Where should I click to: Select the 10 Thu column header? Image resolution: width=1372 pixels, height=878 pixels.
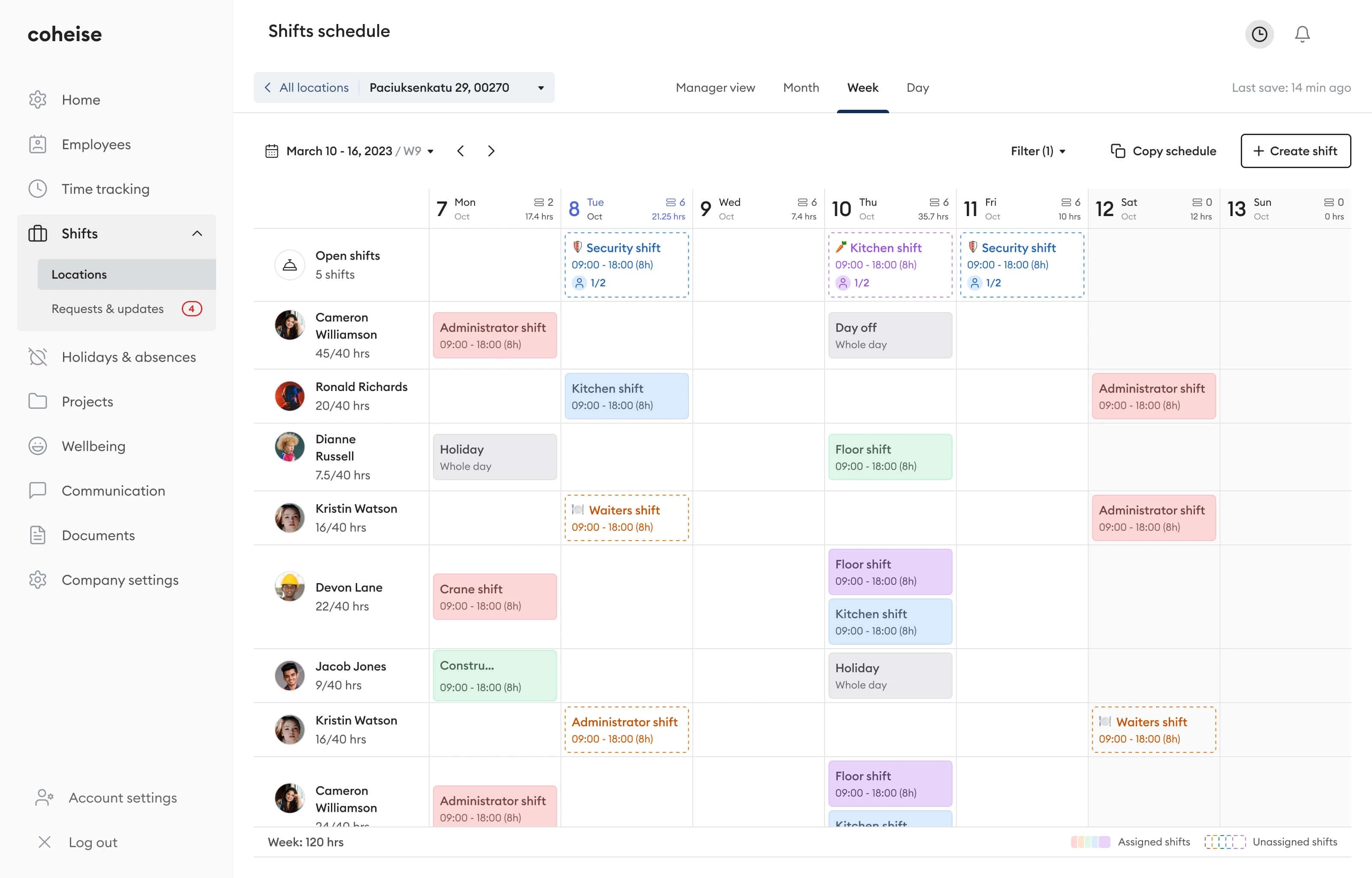890,209
